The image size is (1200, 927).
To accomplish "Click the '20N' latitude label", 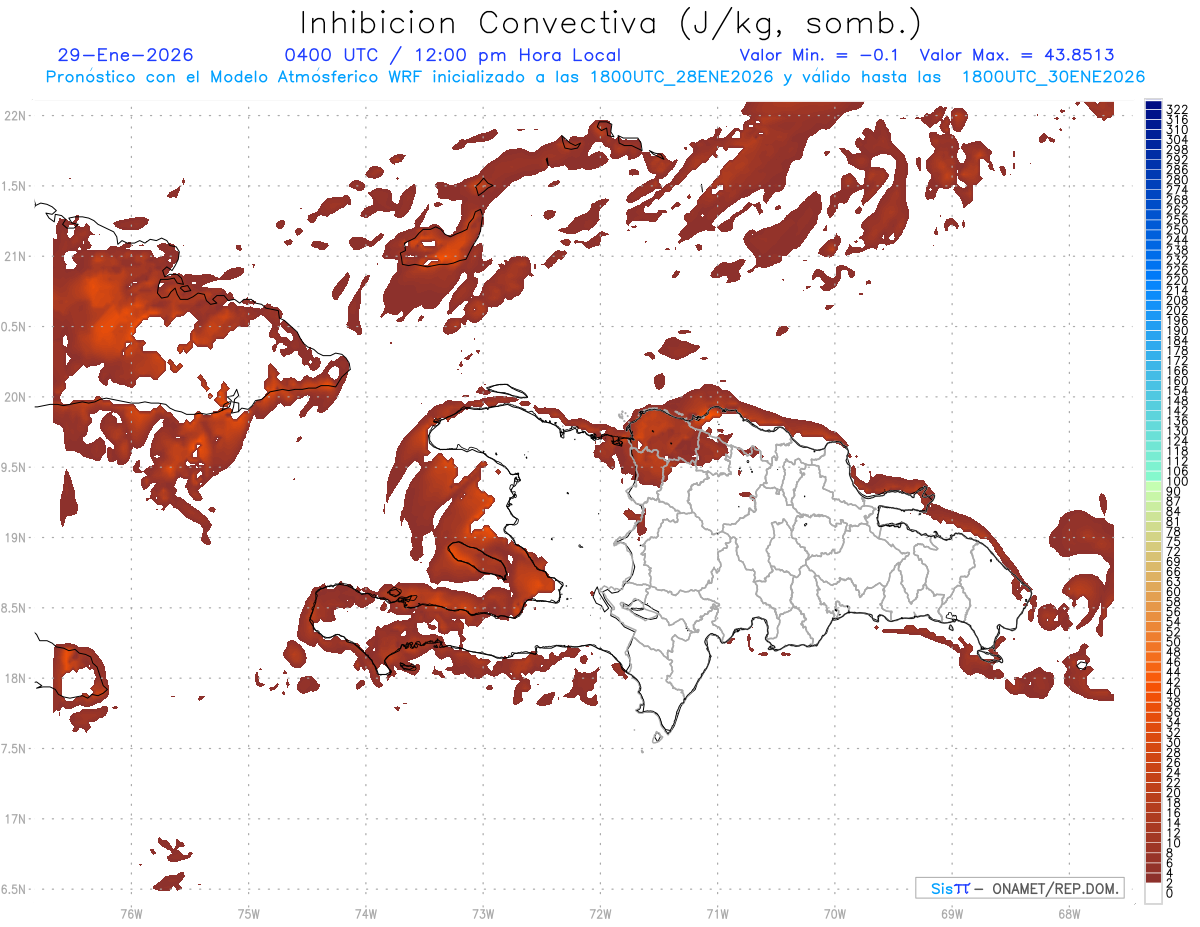I will 15,397.
